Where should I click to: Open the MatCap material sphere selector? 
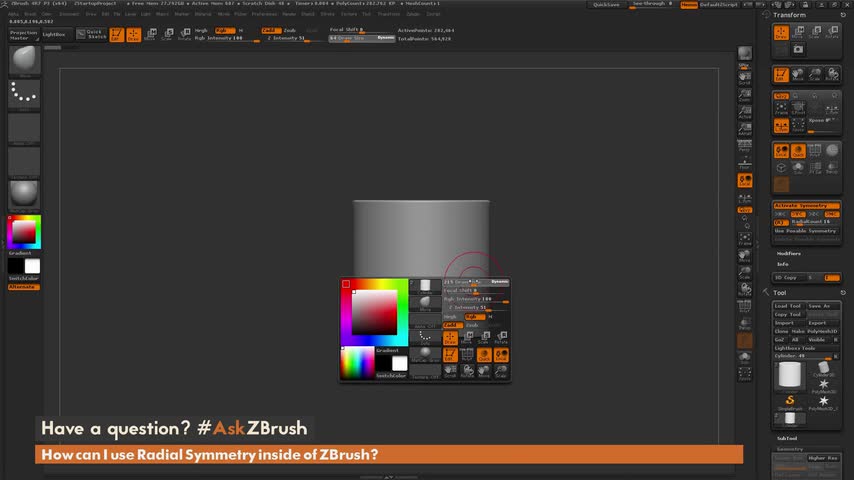pyautogui.click(x=24, y=195)
